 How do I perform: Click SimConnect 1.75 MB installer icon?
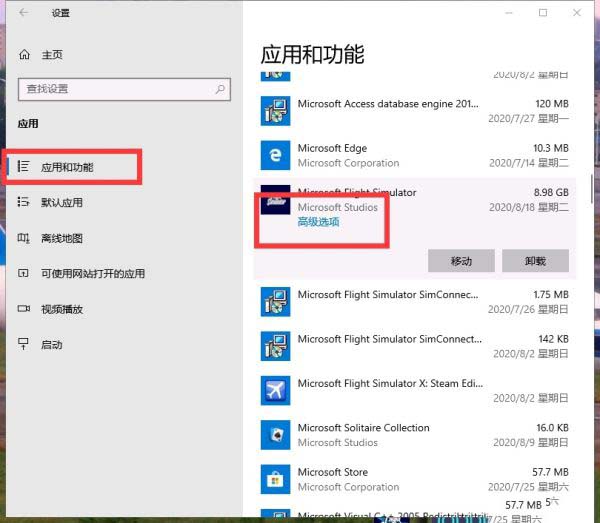tap(276, 302)
